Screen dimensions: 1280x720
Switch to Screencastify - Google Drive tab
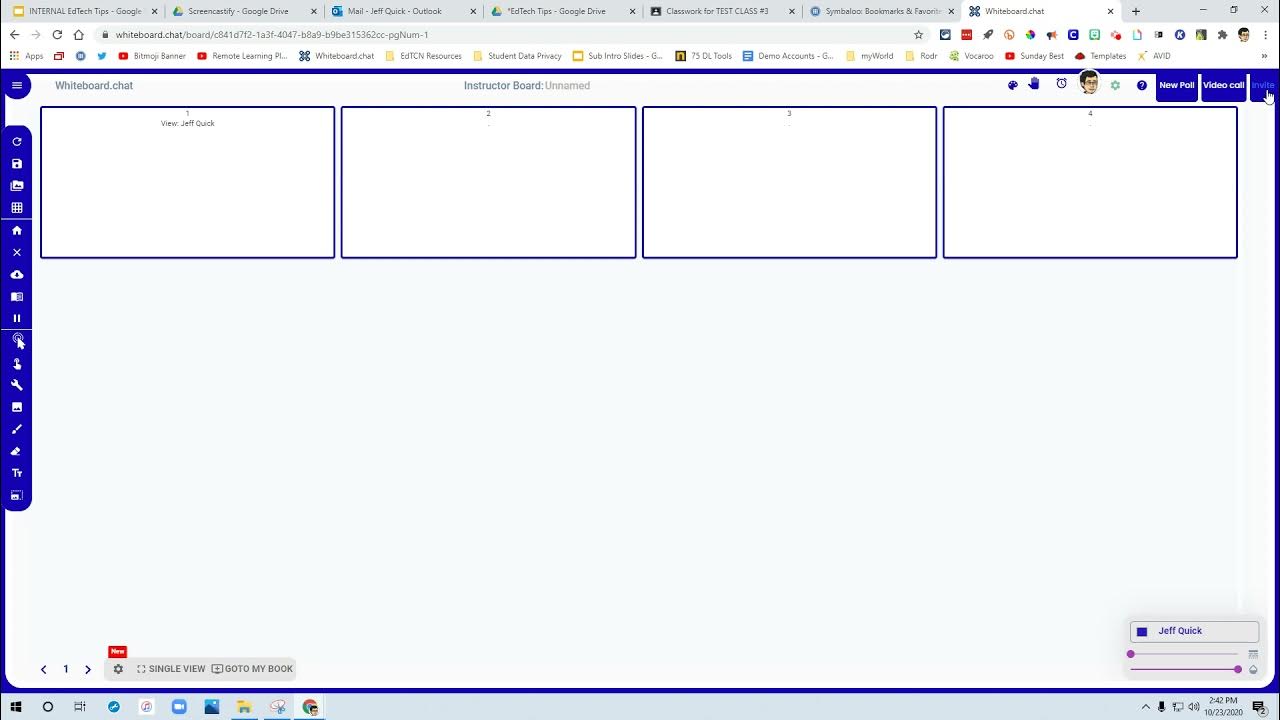click(x=244, y=11)
